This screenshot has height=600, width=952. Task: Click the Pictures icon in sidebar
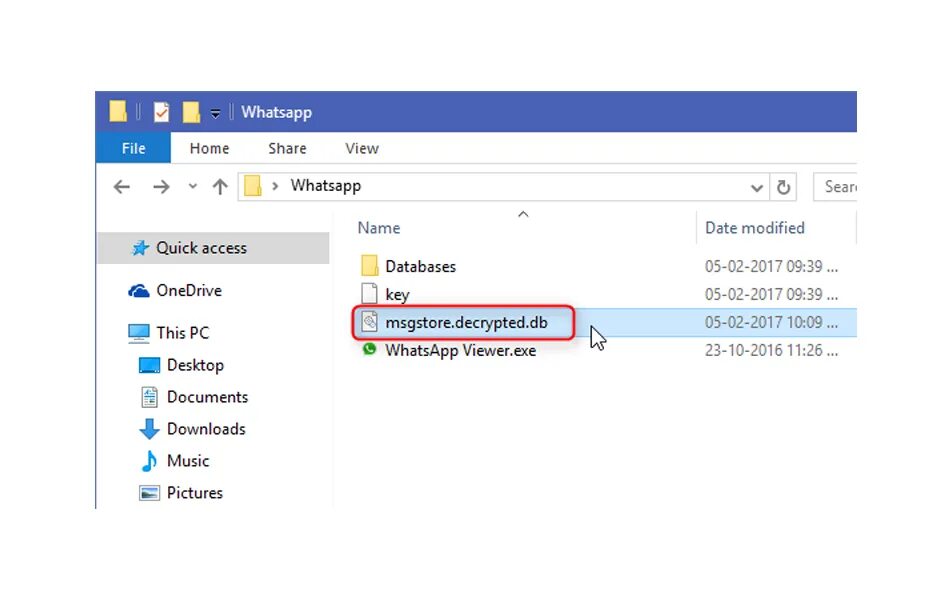pos(149,493)
